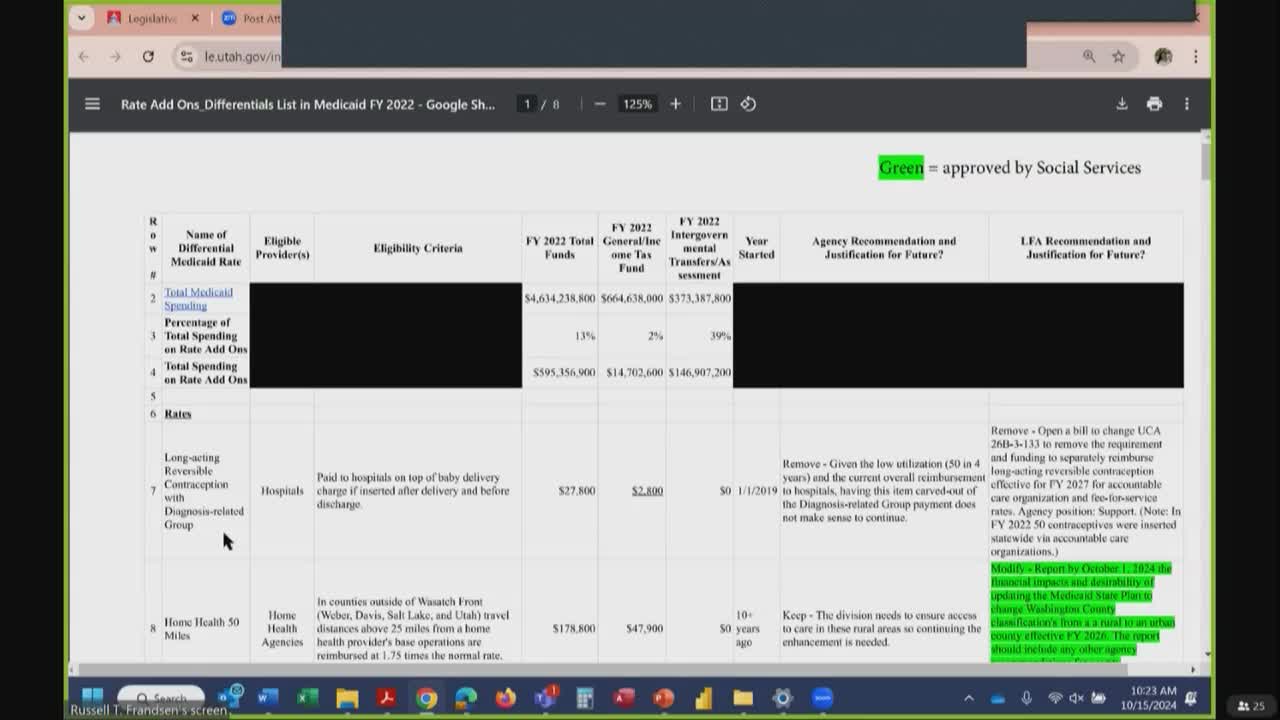
Task: Click the 125% zoom level field
Action: point(637,104)
